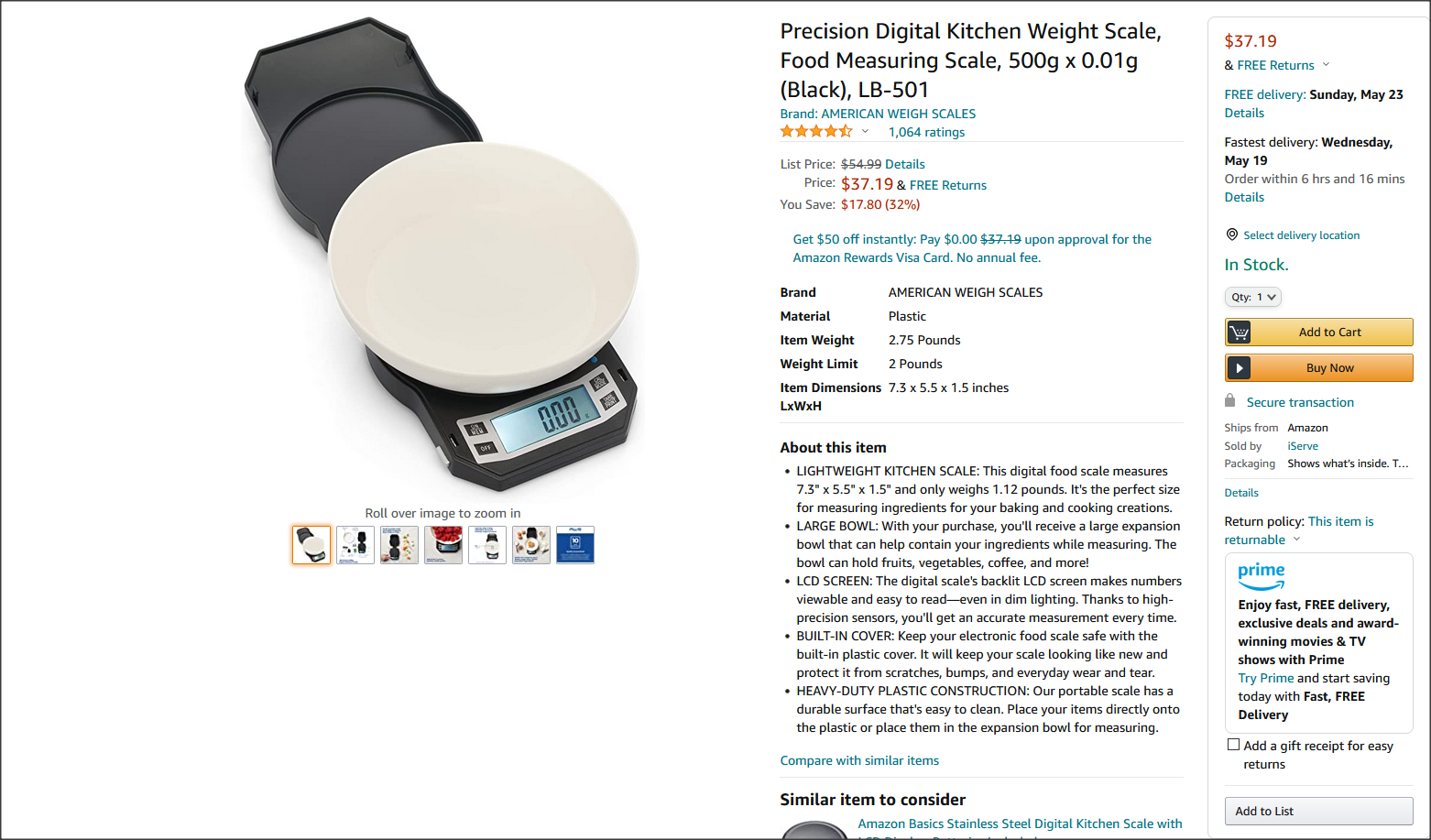Viewport: 1431px width, 840px height.
Task: Open Compare with similar items link
Action: click(859, 760)
